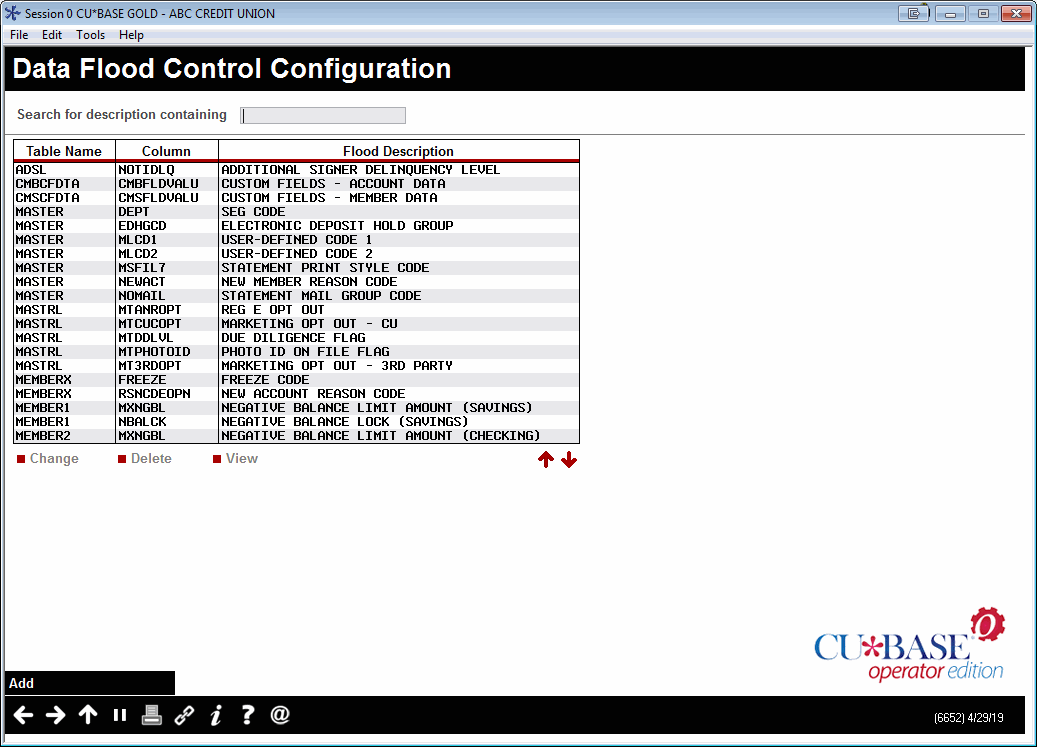Image resolution: width=1037 pixels, height=747 pixels.
Task: Click the printer icon
Action: pyautogui.click(x=151, y=715)
